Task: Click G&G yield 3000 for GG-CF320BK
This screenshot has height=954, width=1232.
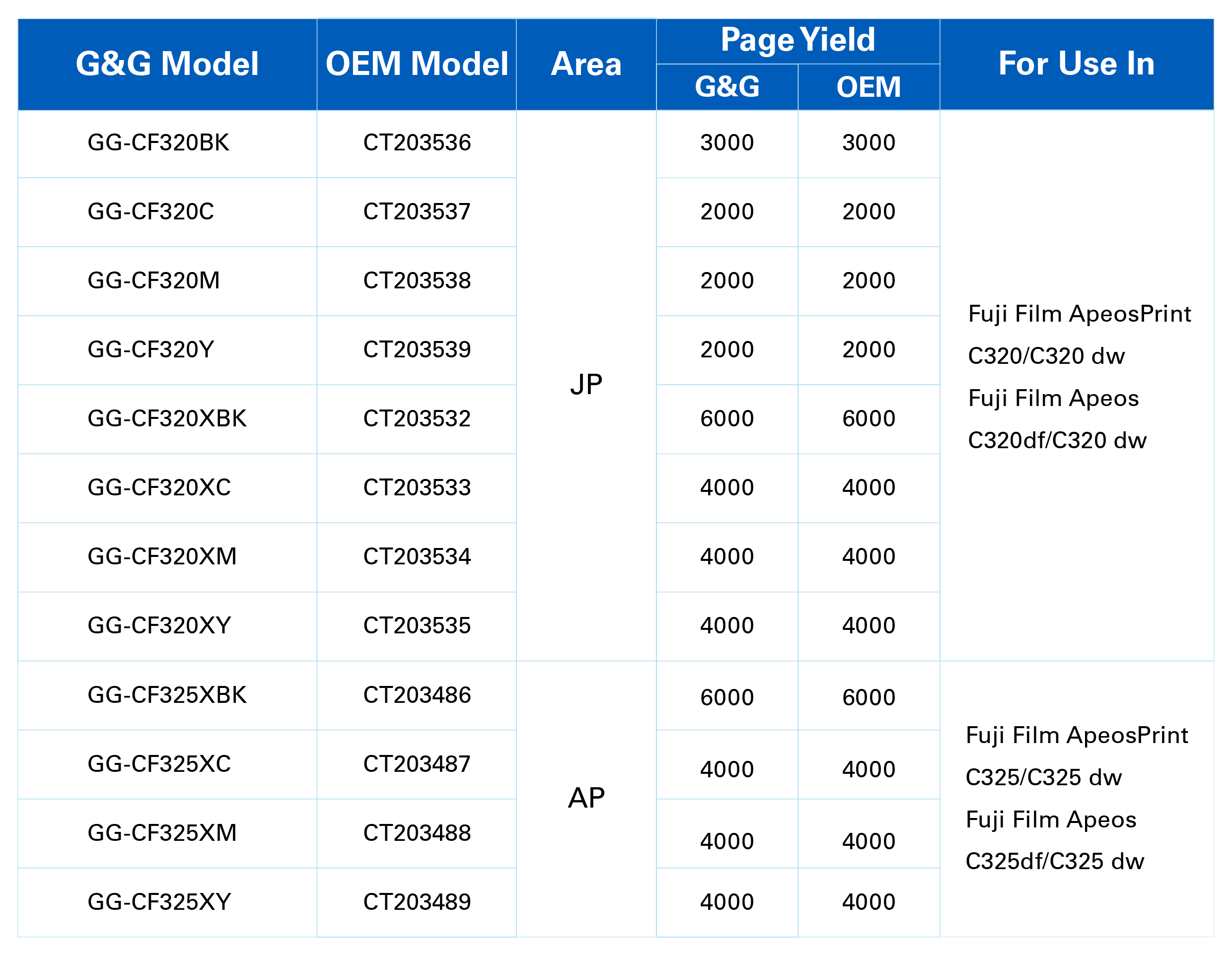Action: [x=727, y=142]
